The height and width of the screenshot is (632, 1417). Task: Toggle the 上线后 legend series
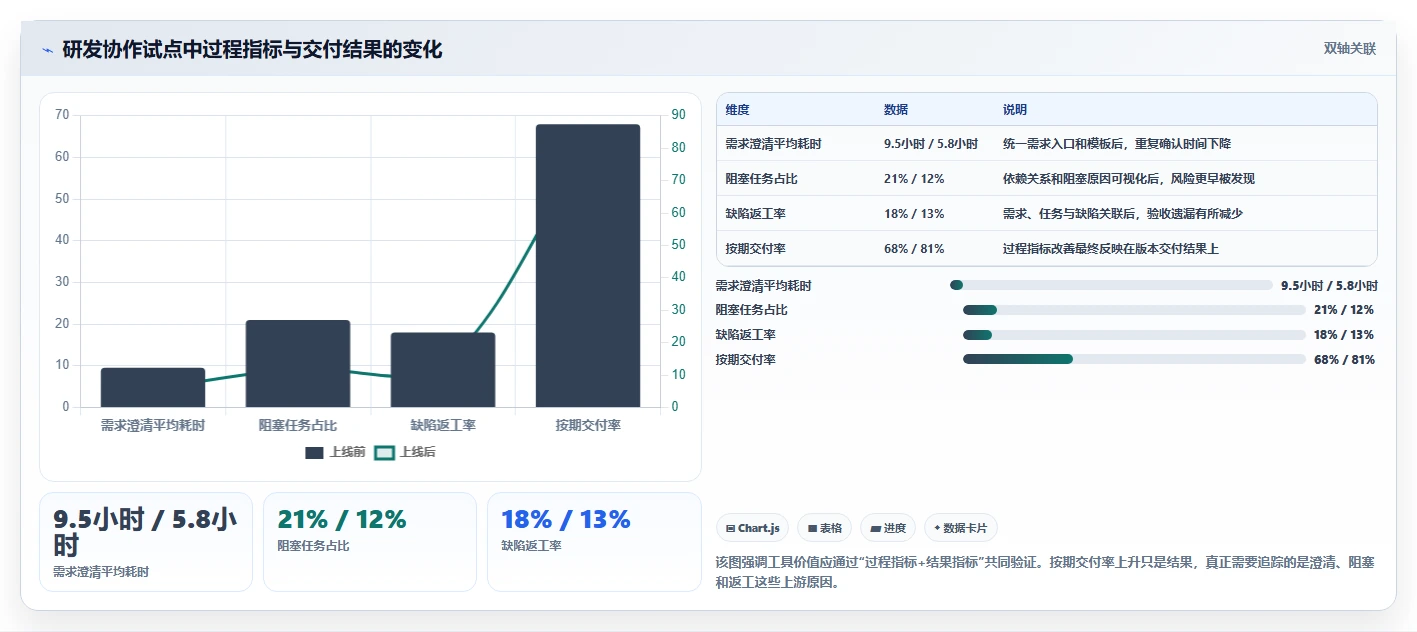(x=405, y=452)
